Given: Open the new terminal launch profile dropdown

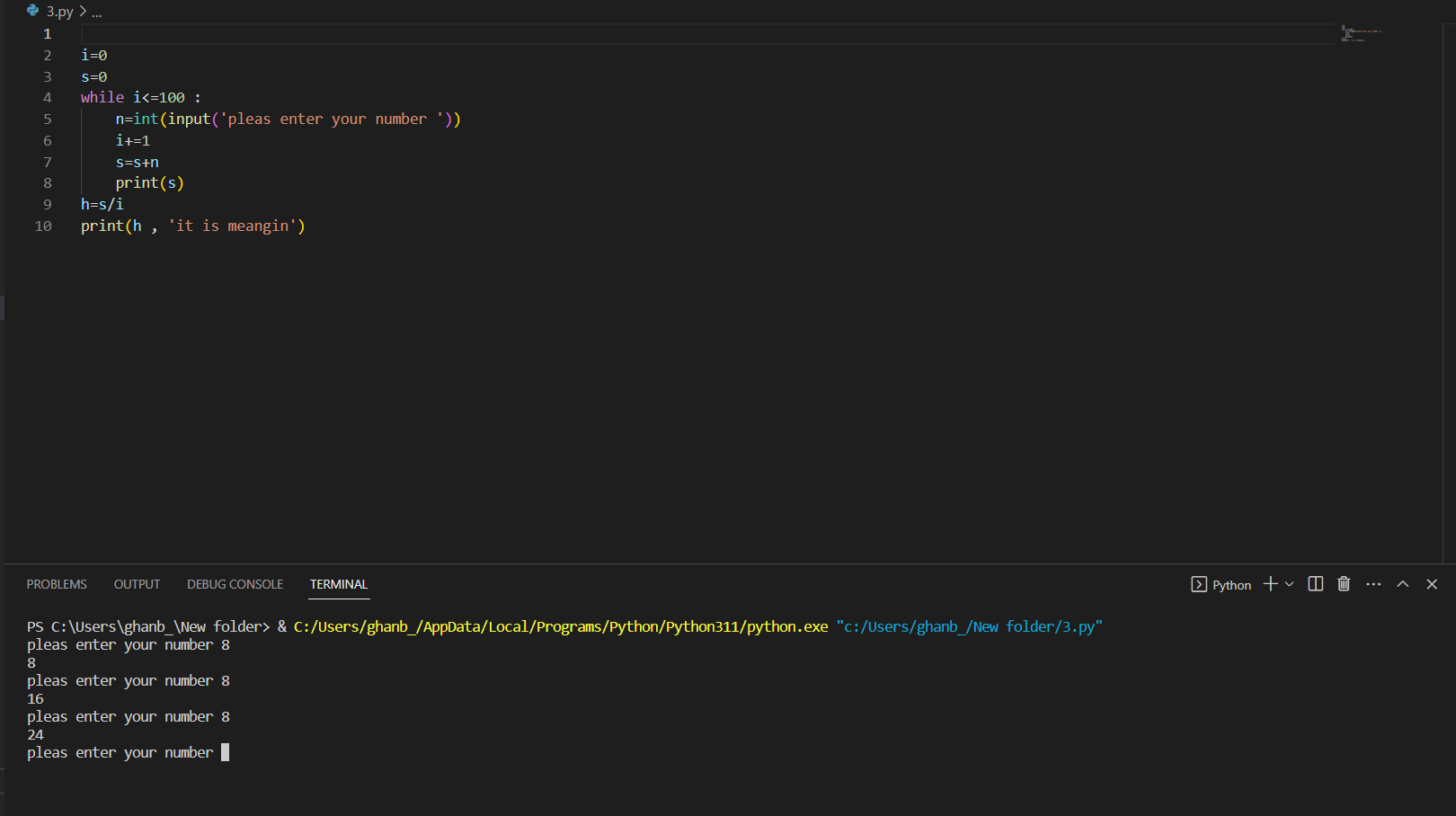Looking at the screenshot, I should pos(1289,584).
